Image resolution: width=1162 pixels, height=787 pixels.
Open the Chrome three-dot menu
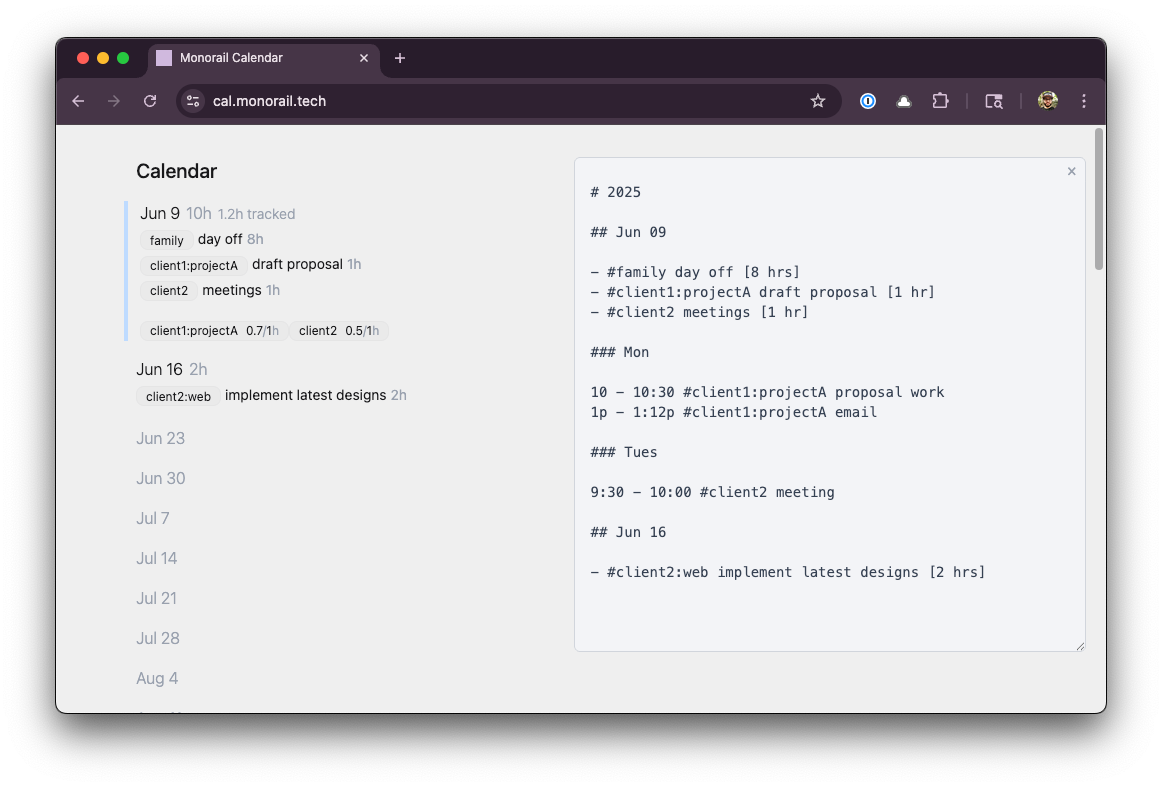(1083, 101)
